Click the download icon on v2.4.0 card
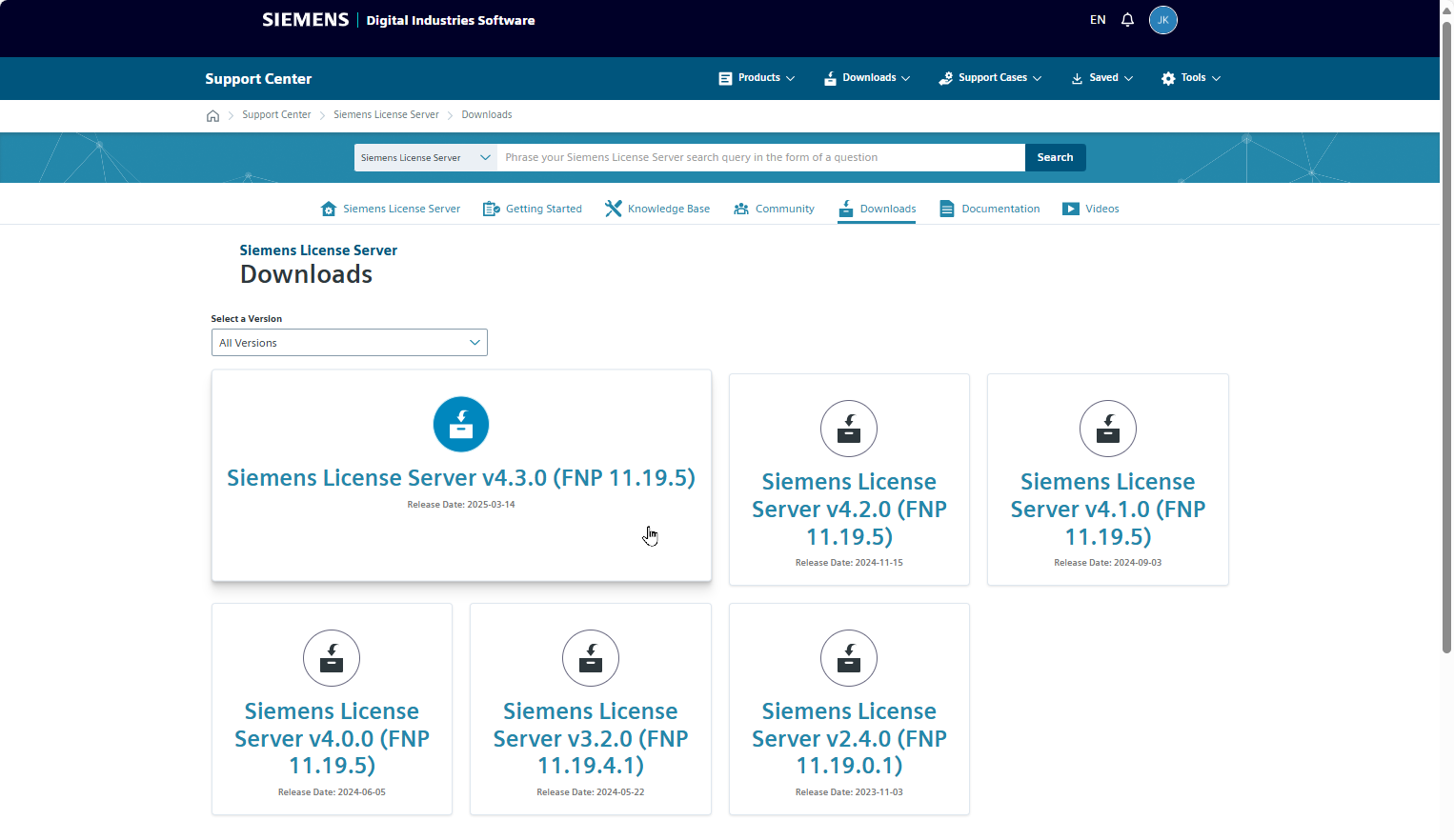This screenshot has width=1454, height=840. pyautogui.click(x=849, y=658)
